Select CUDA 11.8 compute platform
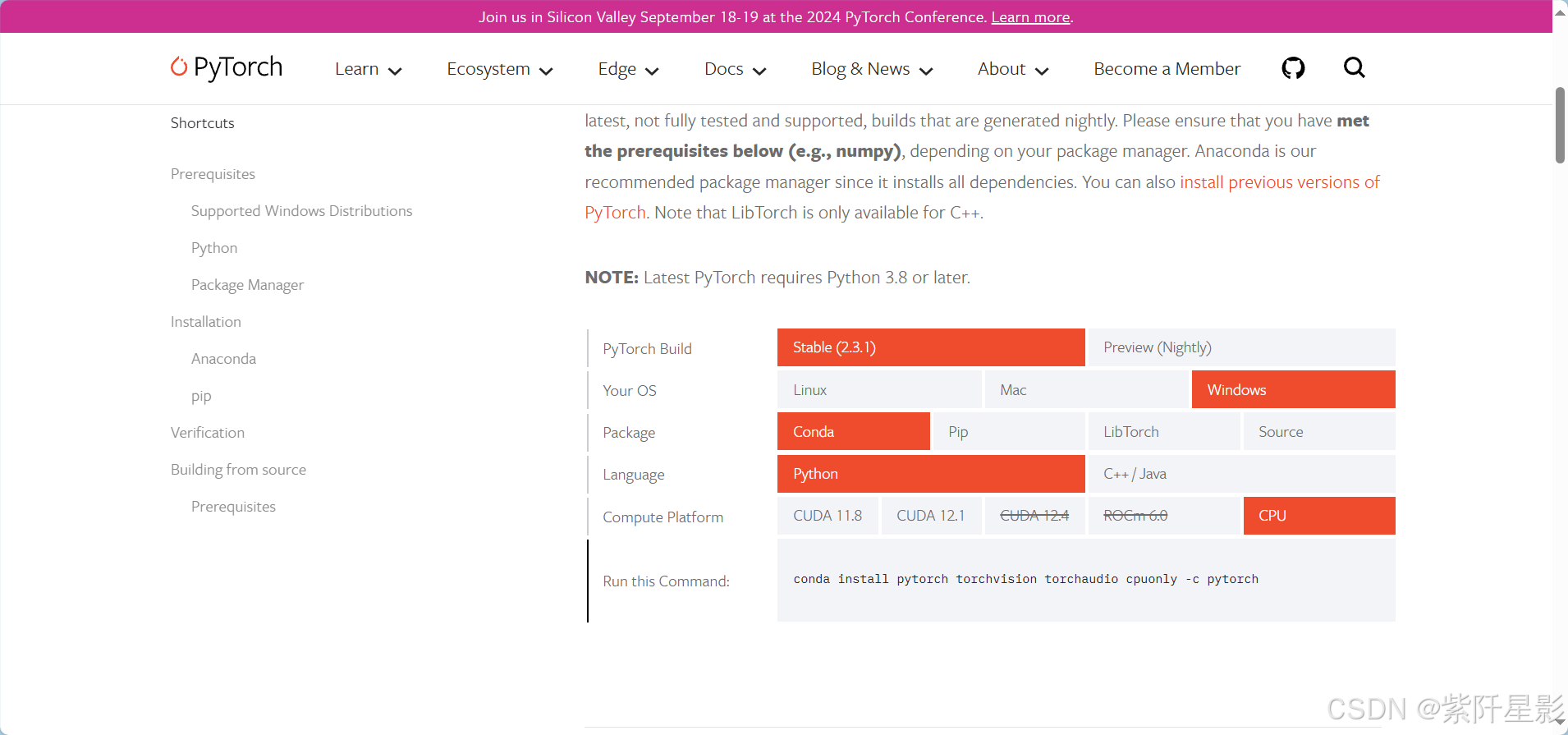1568x735 pixels. [x=828, y=516]
